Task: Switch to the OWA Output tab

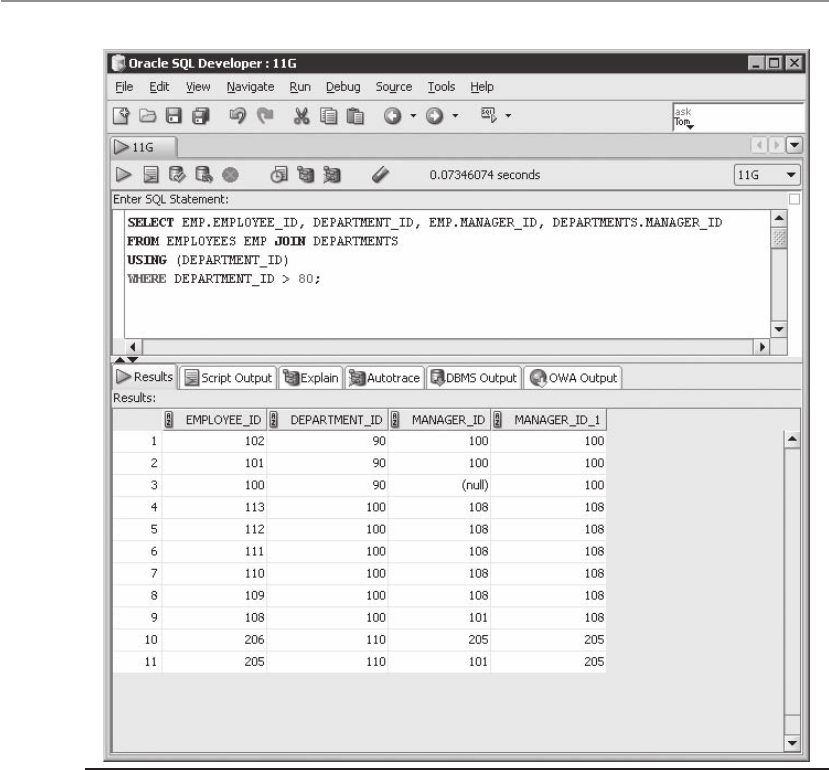Action: 573,378
